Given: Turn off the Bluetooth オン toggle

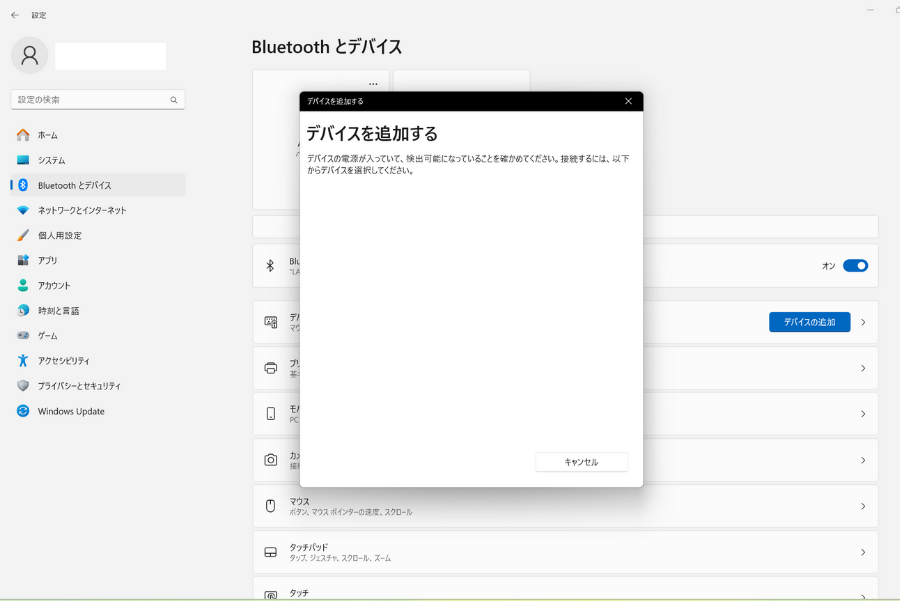Looking at the screenshot, I should click(x=855, y=266).
